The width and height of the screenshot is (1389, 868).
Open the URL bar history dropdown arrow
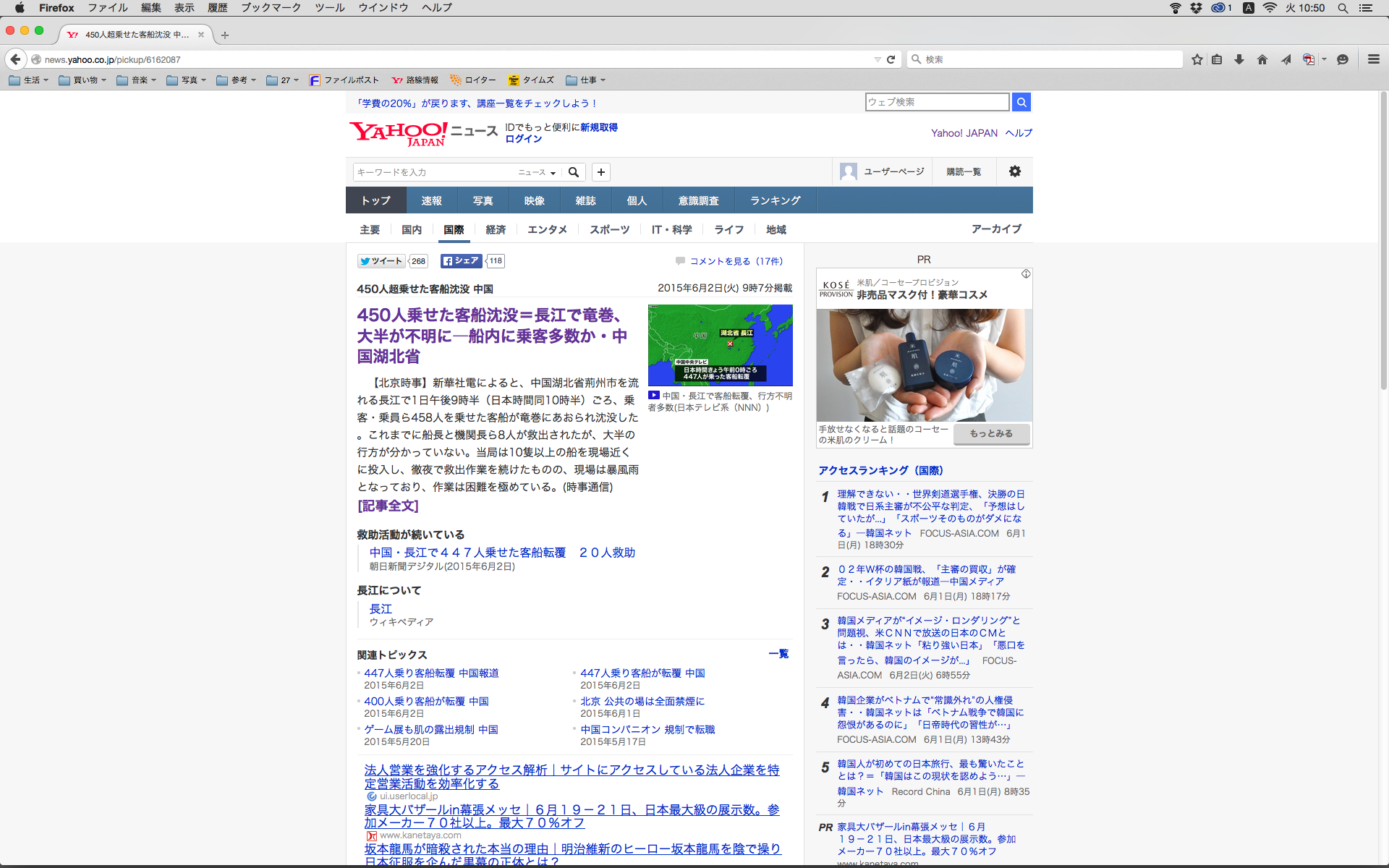[877, 59]
